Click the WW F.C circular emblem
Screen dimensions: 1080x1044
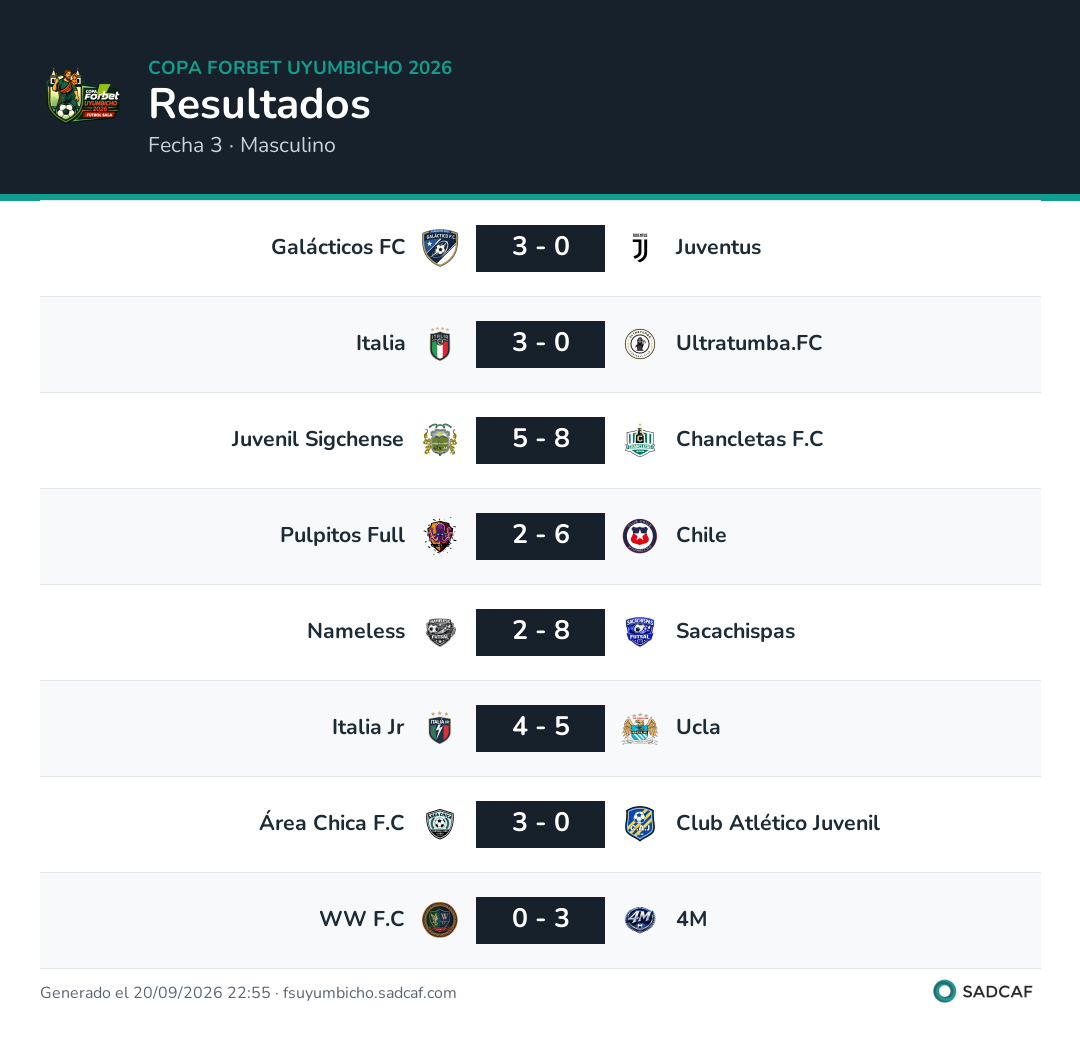pos(440,919)
